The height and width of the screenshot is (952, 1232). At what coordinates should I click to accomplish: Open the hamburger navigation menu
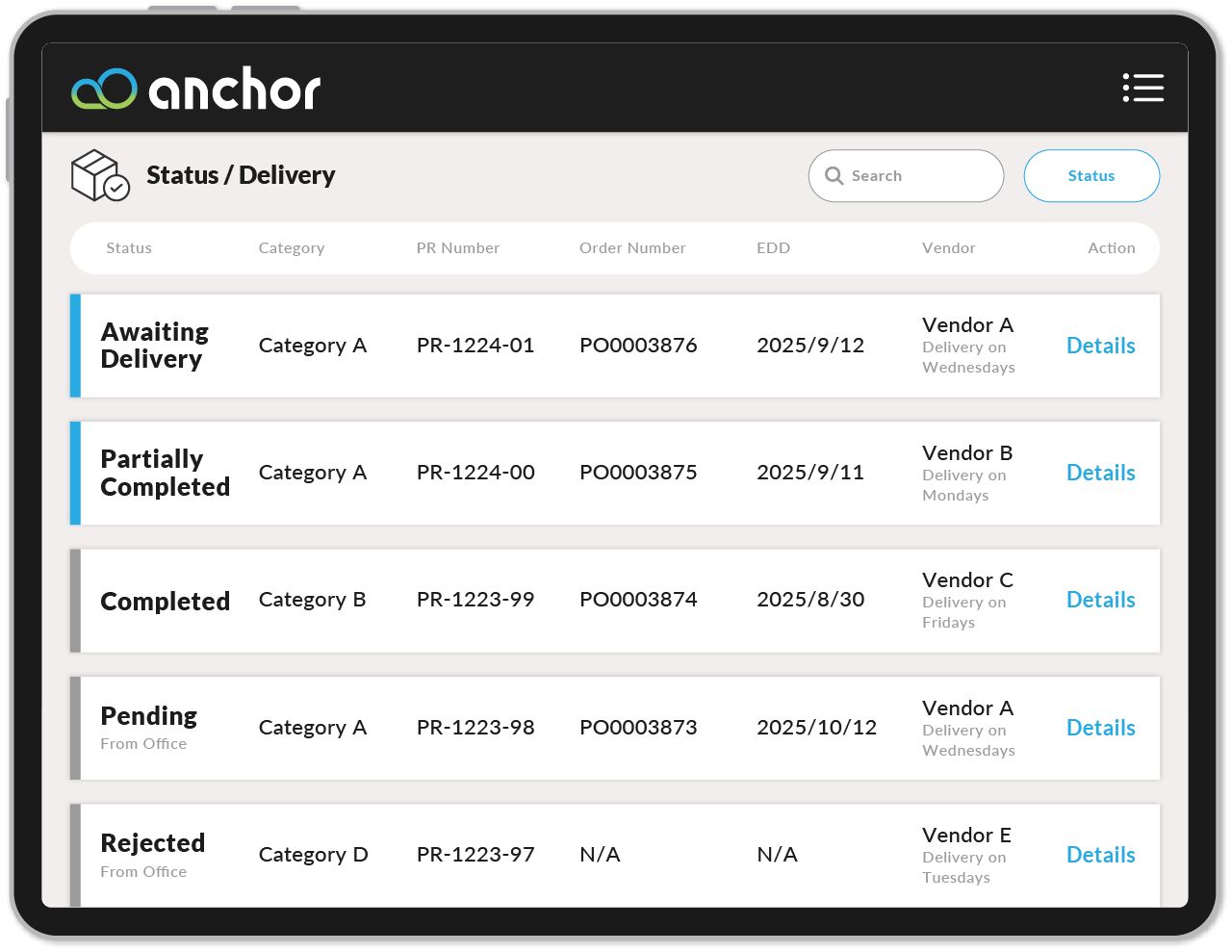point(1143,88)
